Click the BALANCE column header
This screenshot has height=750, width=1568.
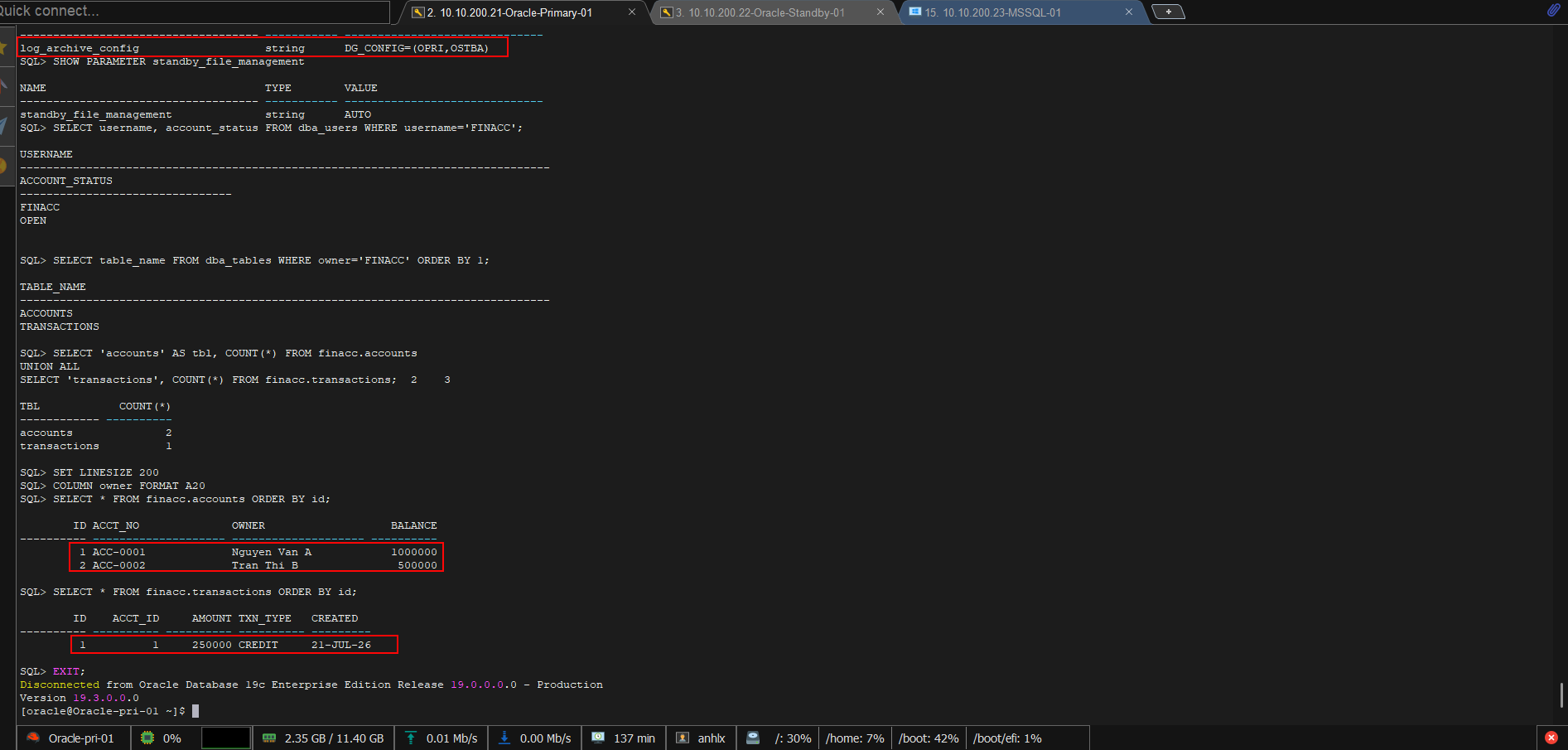coord(414,525)
